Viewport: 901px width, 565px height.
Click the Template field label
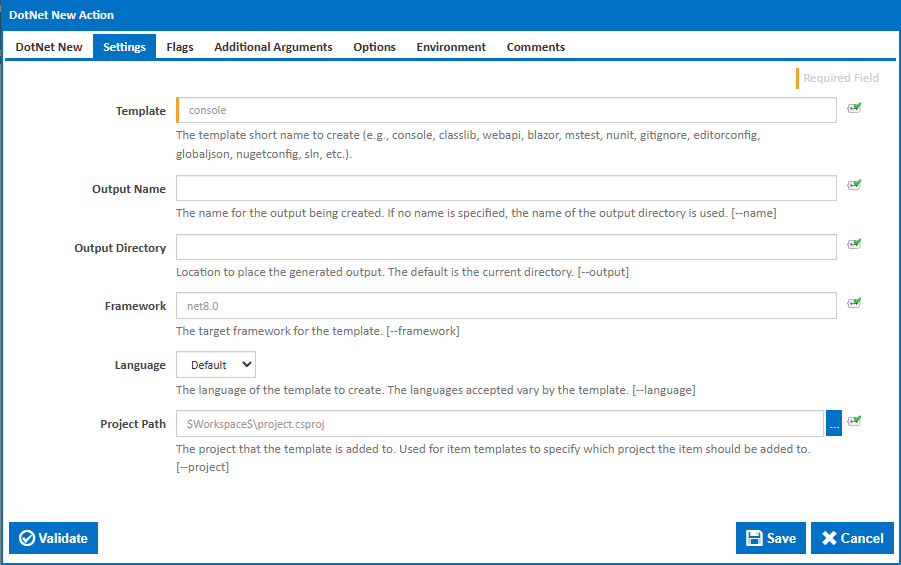141,111
